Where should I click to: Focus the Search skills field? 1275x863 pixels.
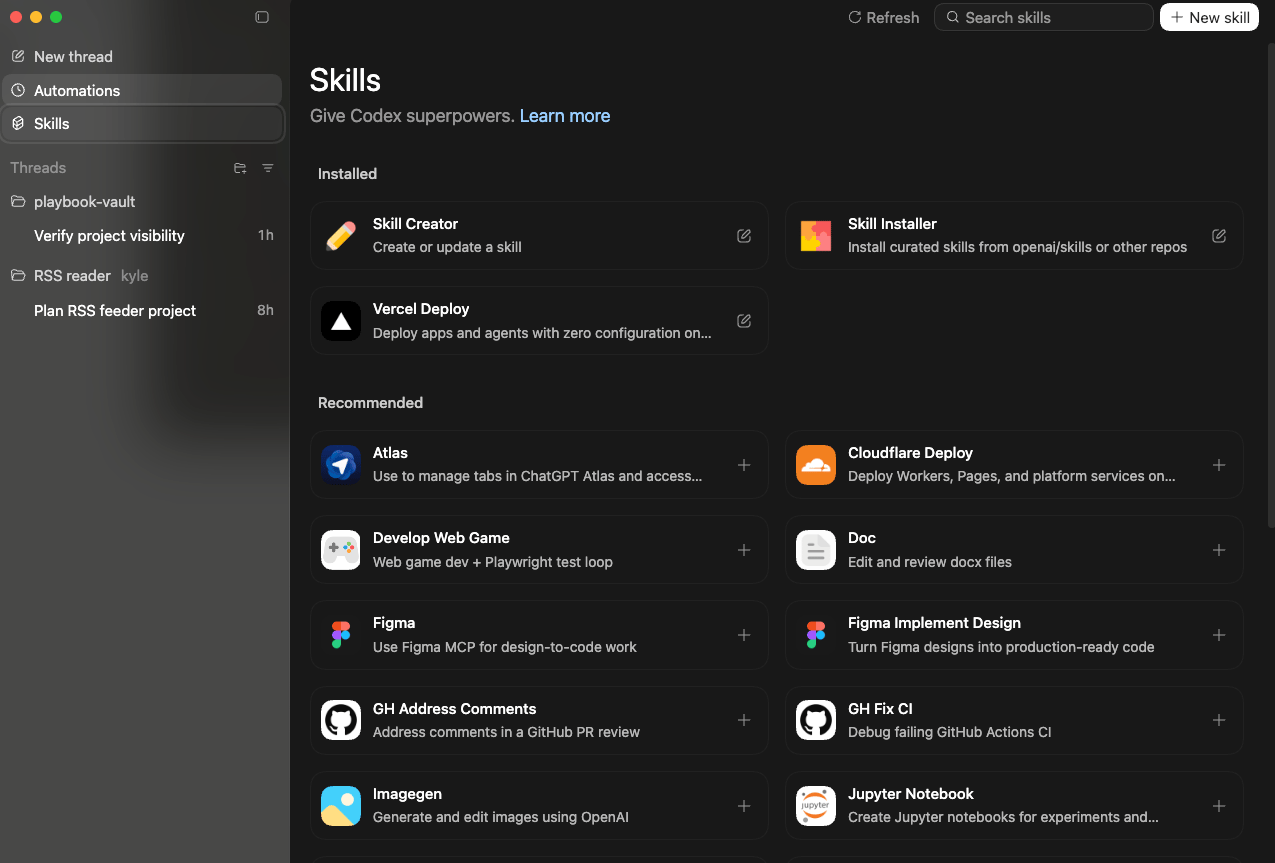(1043, 17)
